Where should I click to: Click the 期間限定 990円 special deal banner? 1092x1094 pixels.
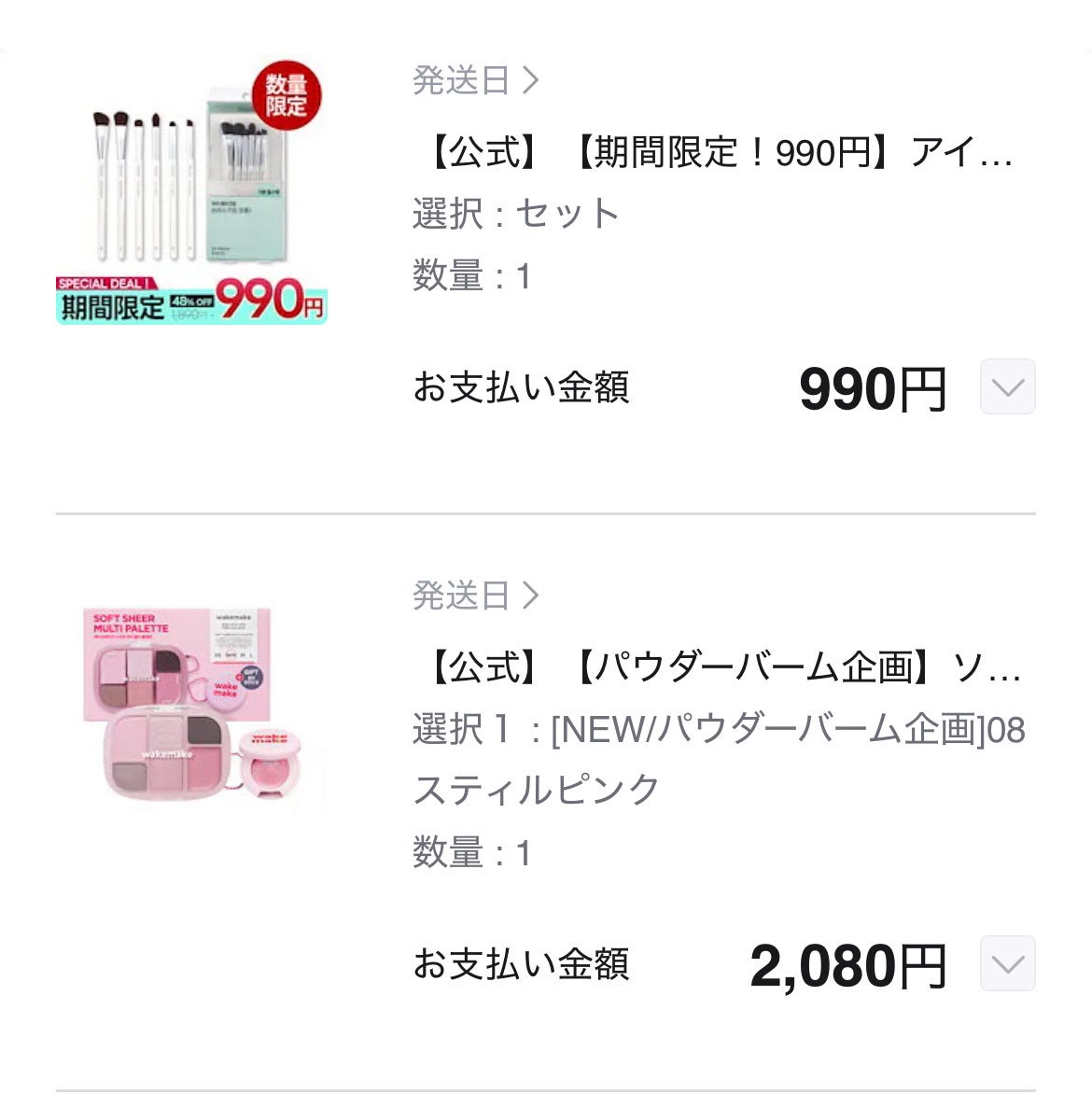point(191,301)
